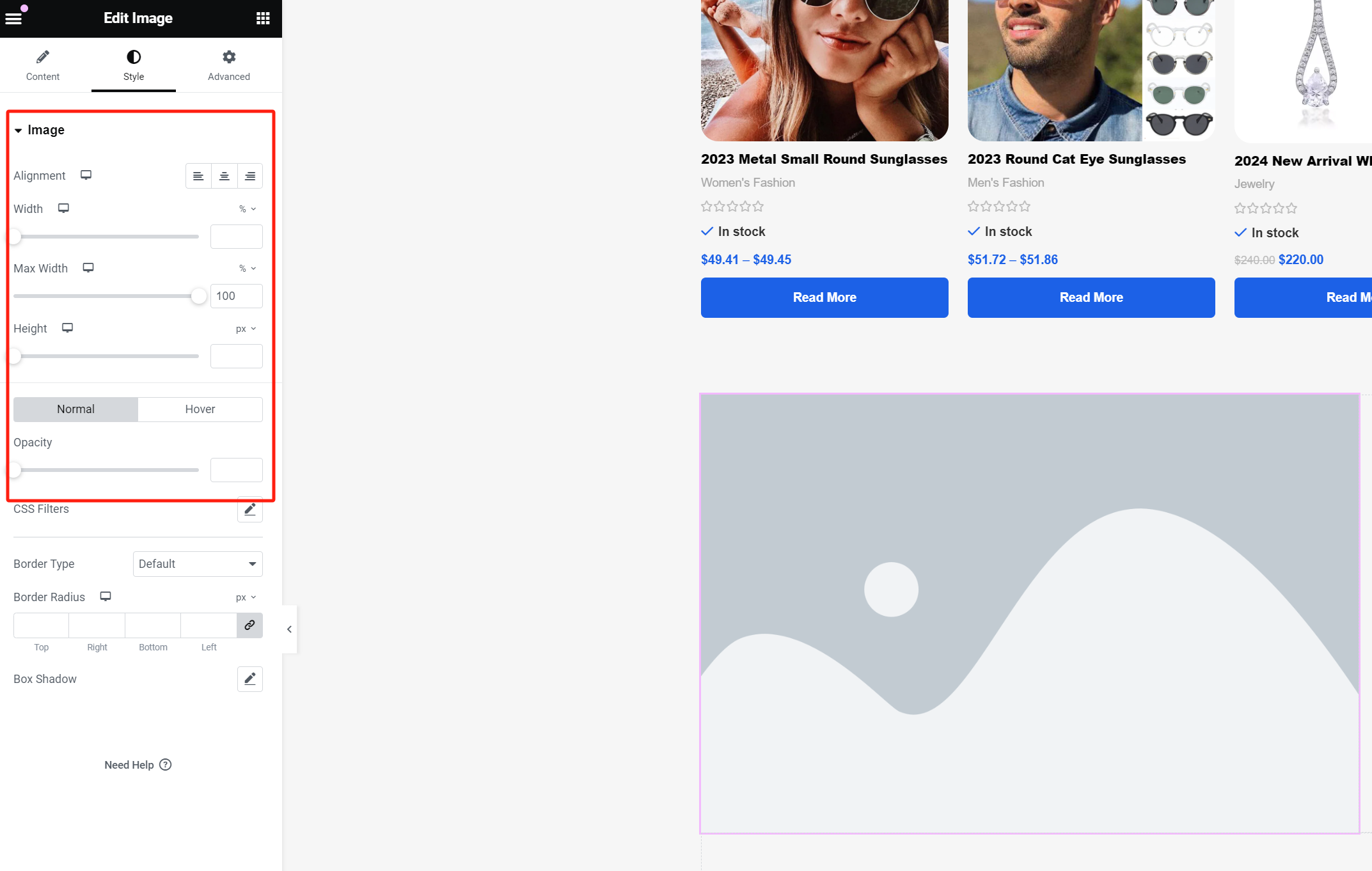This screenshot has width=1372, height=871.
Task: Click align left icon
Action: [x=198, y=176]
